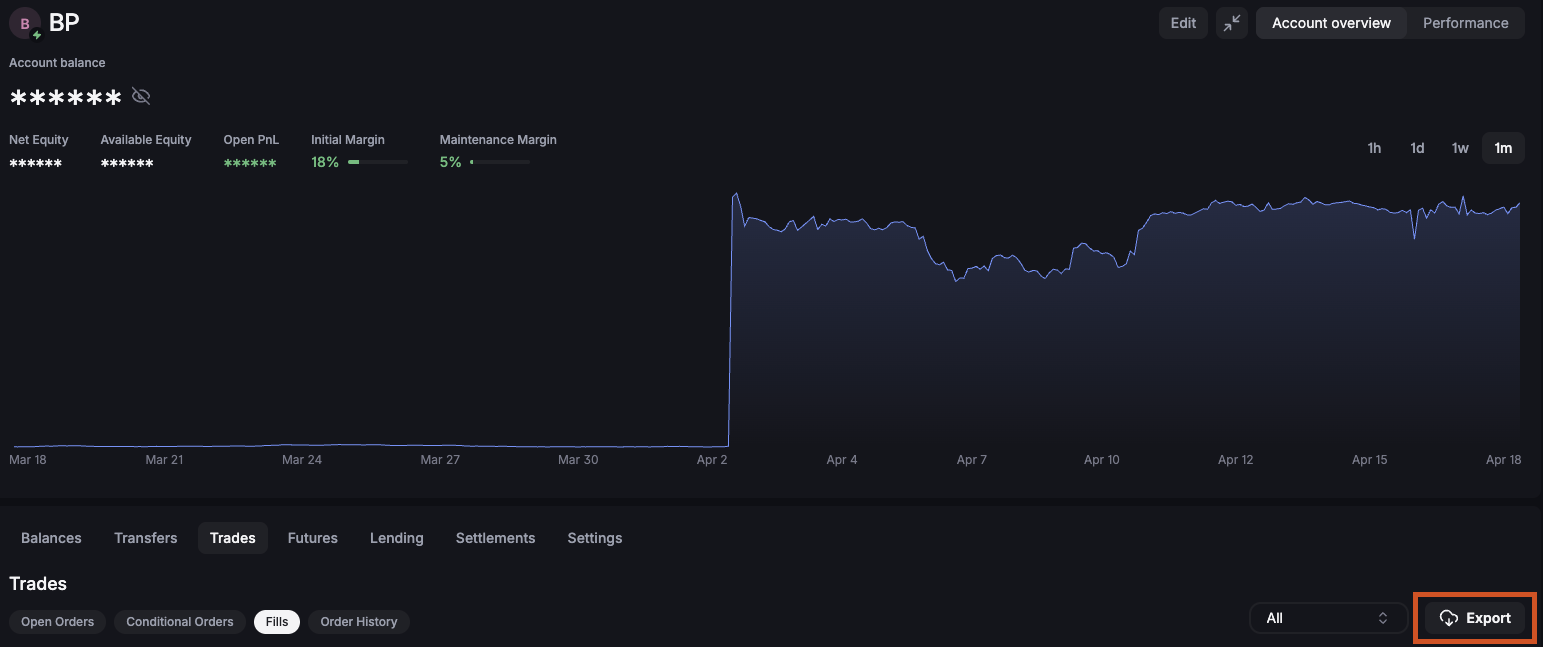Select the 1d chart timeframe
Image resolution: width=1543 pixels, height=647 pixels.
[1417, 148]
